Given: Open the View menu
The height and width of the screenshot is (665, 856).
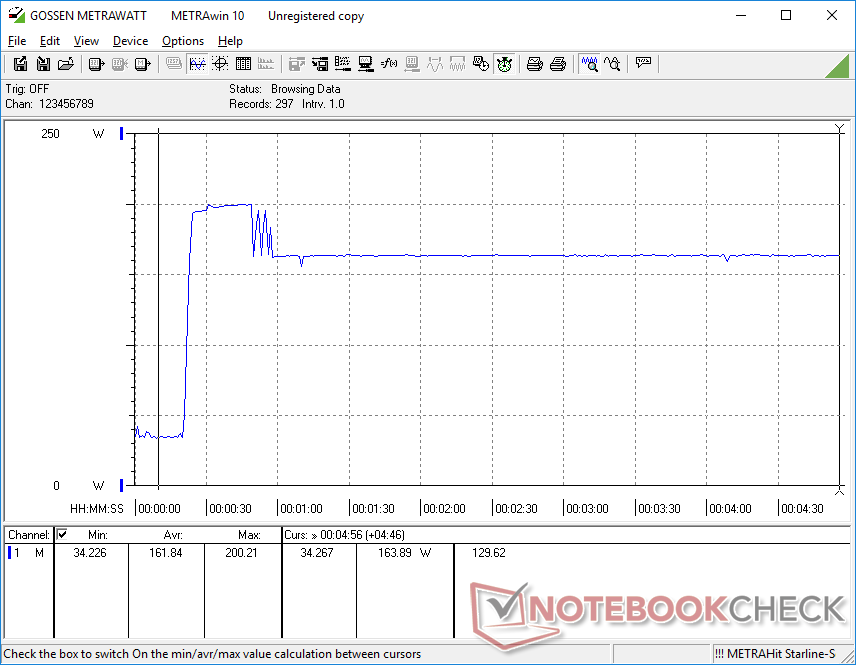Looking at the screenshot, I should (x=86, y=41).
